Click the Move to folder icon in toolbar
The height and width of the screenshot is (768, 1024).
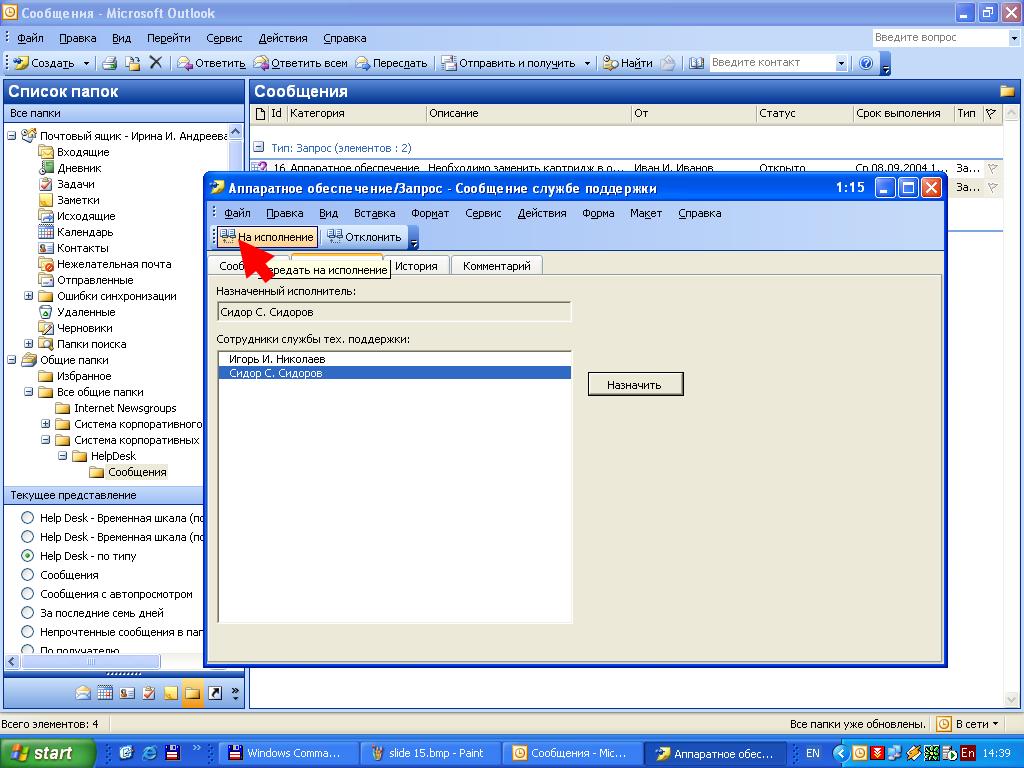point(133,63)
